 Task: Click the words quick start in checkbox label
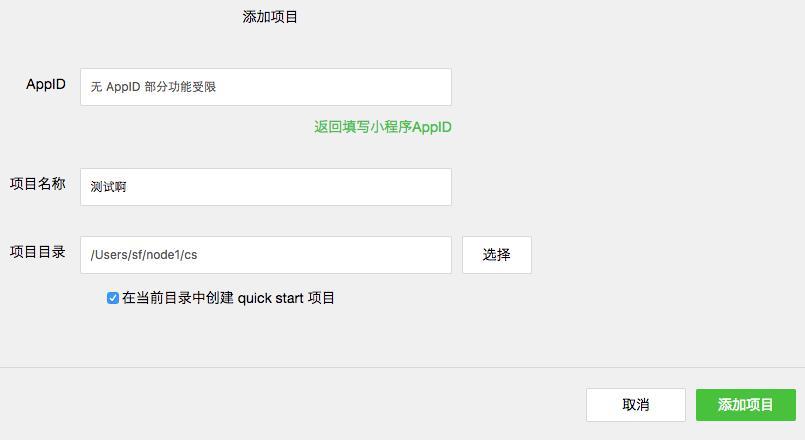(x=270, y=298)
